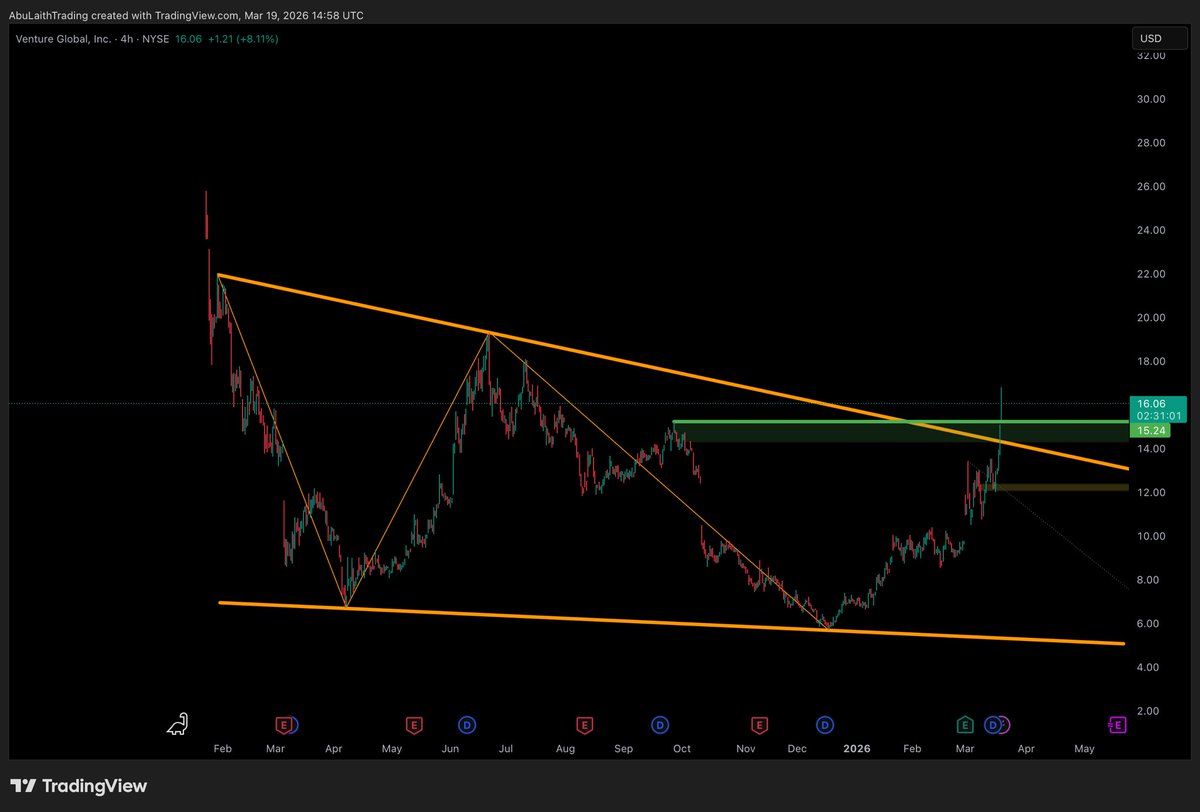Click the 26.00 price axis label
The height and width of the screenshot is (812, 1200).
(x=1152, y=186)
